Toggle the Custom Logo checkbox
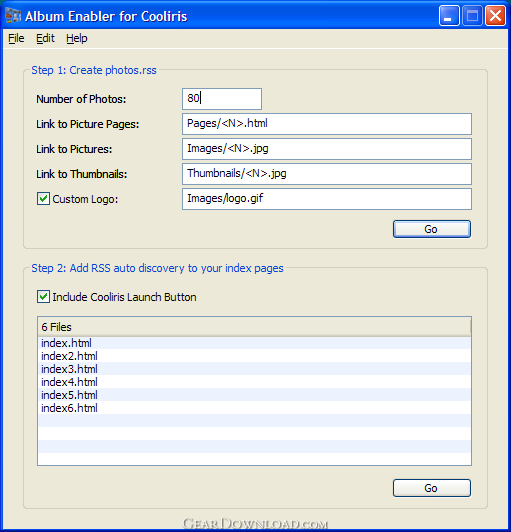Screen dimensions: 511x532 point(43,199)
